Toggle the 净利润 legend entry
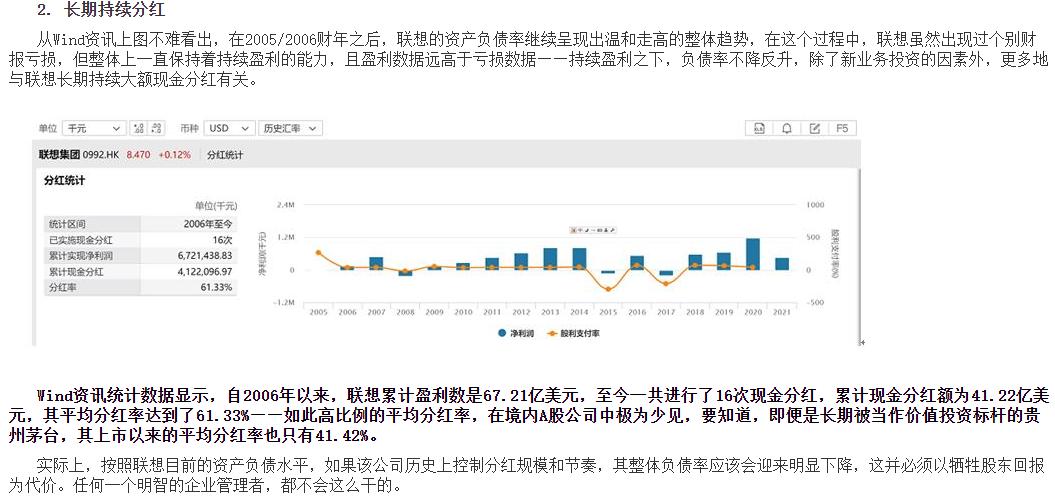This screenshot has width=1055, height=504. pyautogui.click(x=516, y=333)
